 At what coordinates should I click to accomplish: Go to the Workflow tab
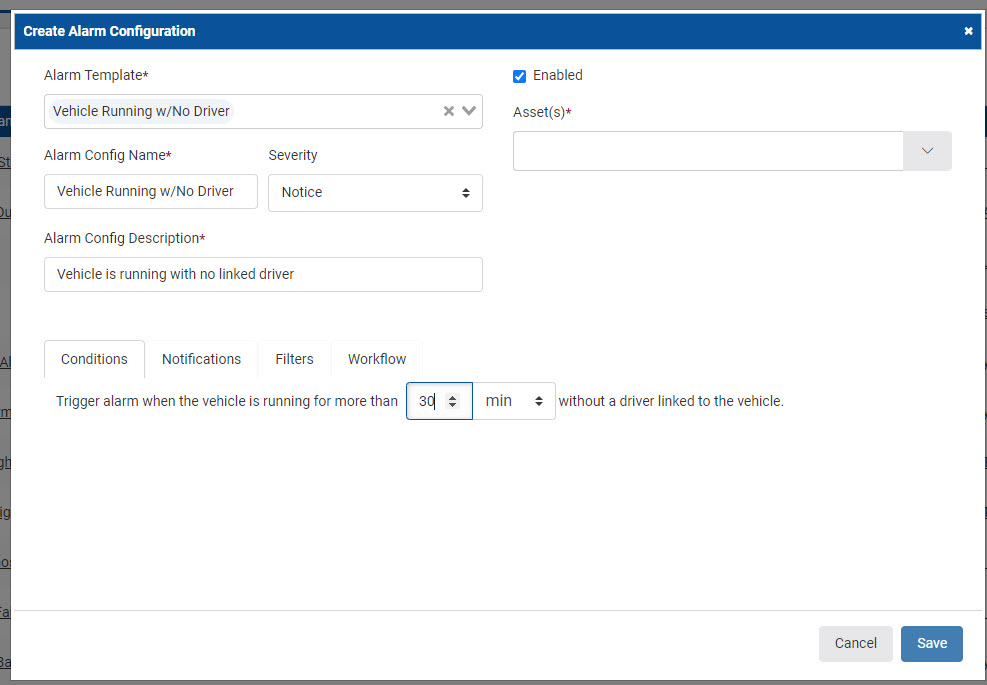(377, 359)
